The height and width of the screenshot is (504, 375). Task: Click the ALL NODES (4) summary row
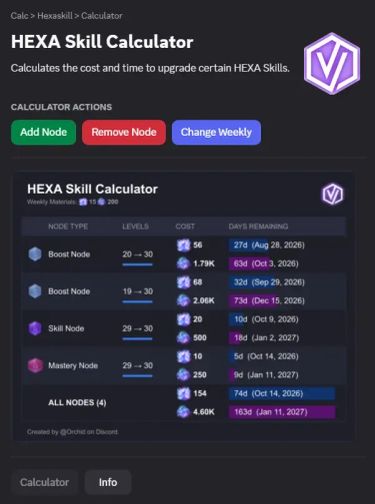184,403
